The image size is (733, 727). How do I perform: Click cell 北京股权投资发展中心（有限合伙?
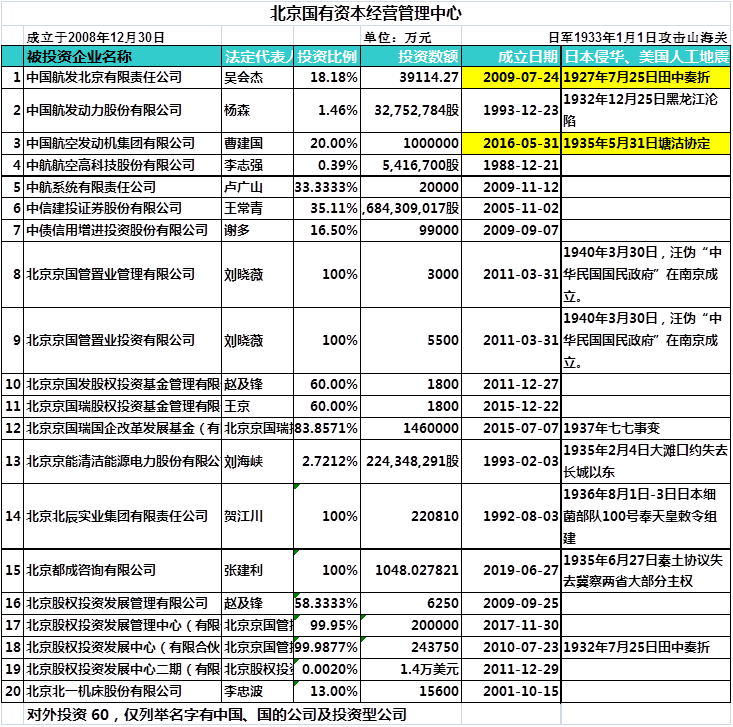pyautogui.click(x=123, y=647)
